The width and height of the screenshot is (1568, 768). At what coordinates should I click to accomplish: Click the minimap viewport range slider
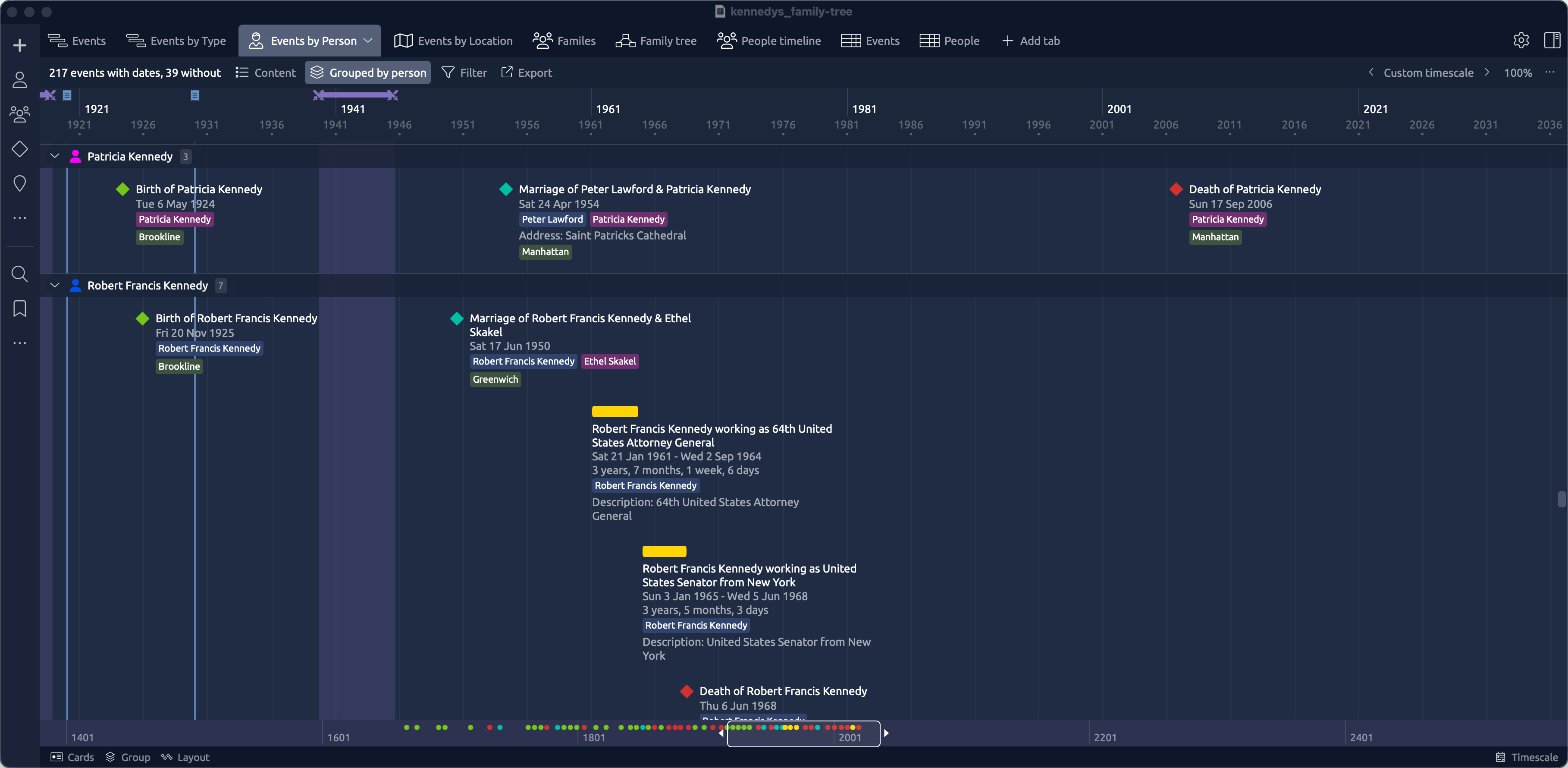point(803,733)
